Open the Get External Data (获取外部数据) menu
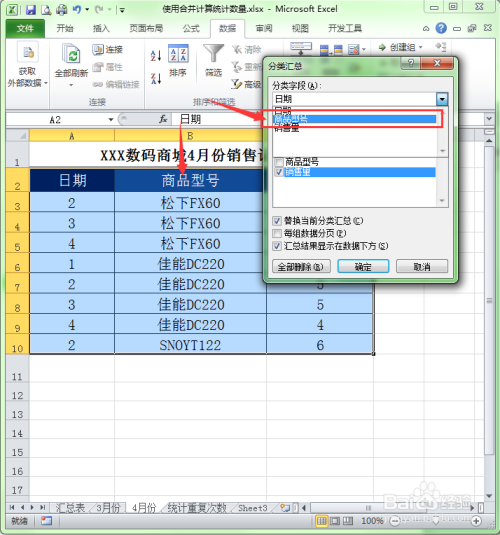This screenshot has height=535, width=500. tap(27, 65)
